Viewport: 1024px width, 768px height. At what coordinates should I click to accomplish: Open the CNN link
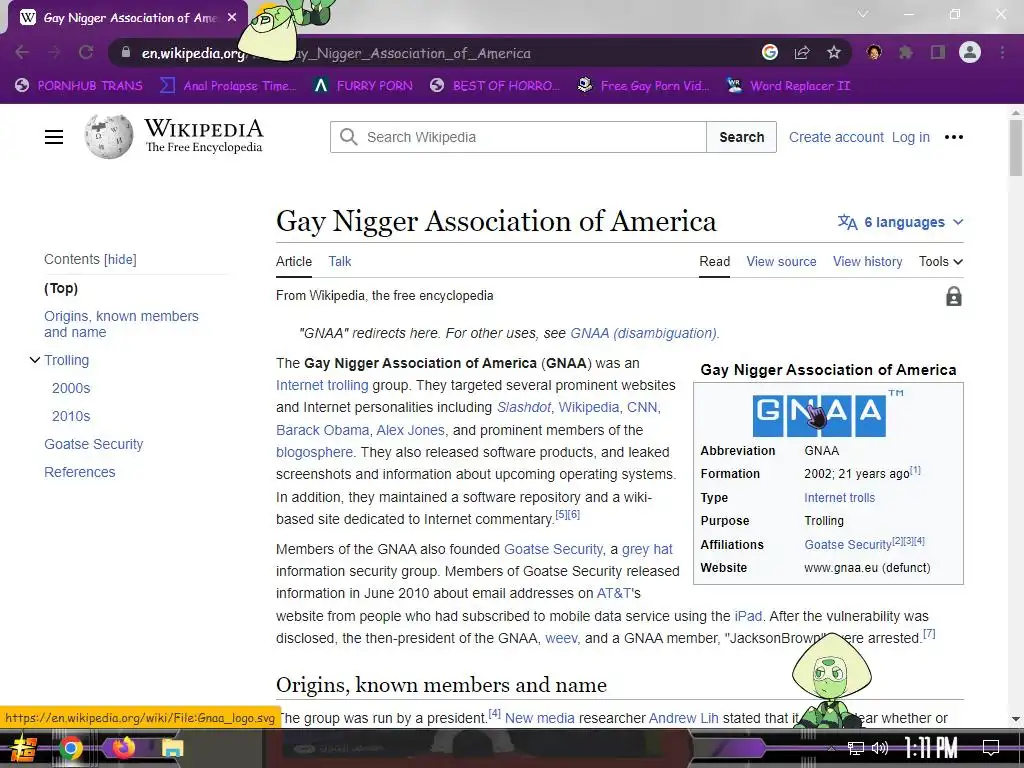click(x=642, y=407)
